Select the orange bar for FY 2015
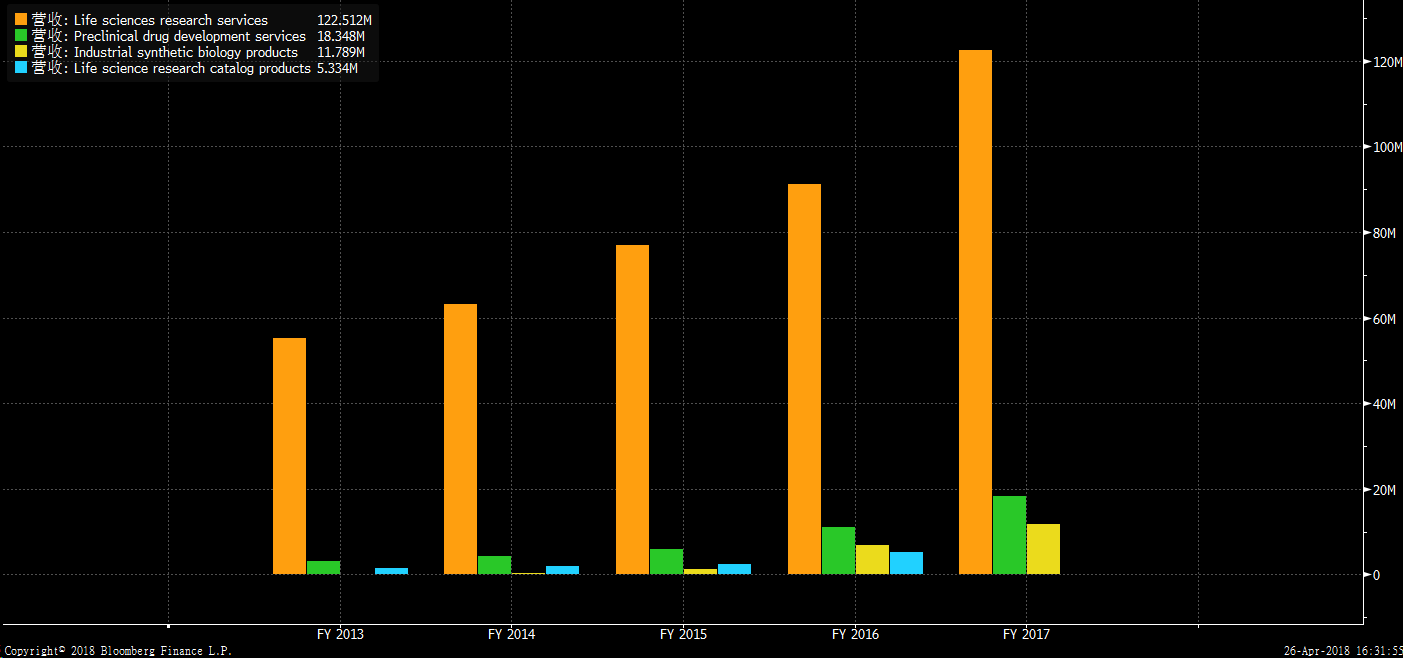The height and width of the screenshot is (658, 1403). [632, 409]
